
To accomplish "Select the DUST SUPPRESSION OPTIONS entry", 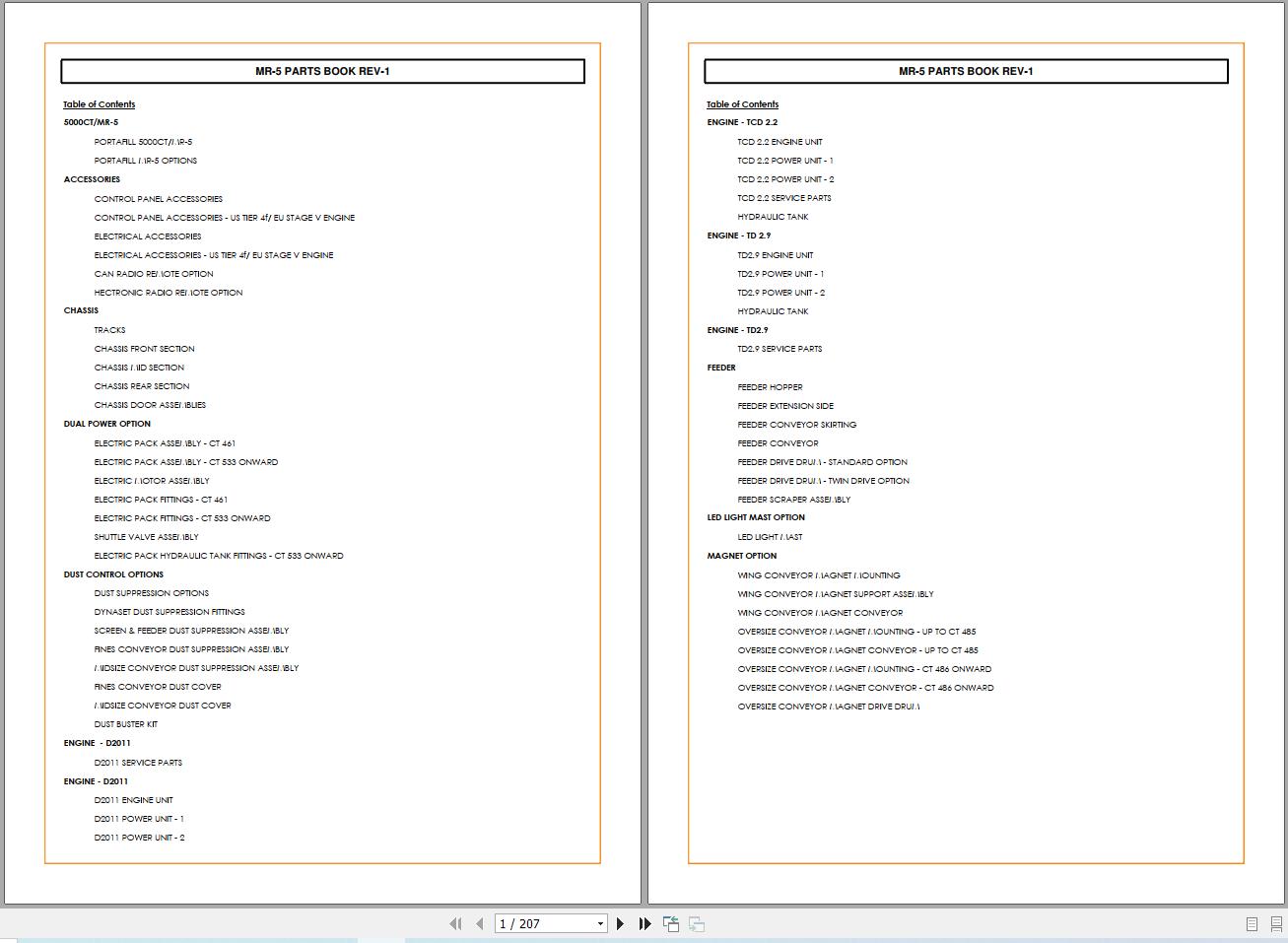I will click(152, 593).
